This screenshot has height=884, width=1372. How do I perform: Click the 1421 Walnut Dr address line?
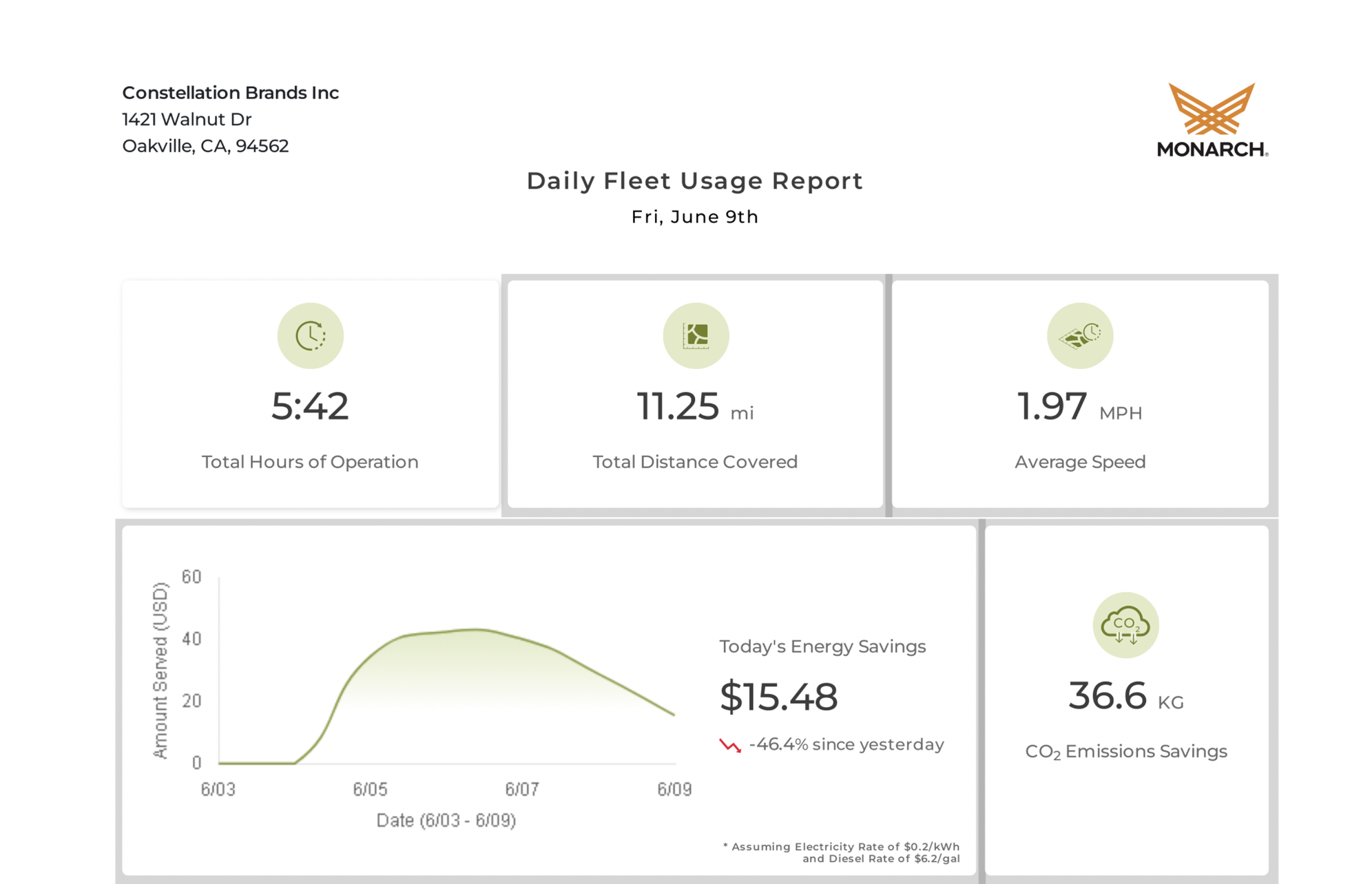tap(187, 120)
